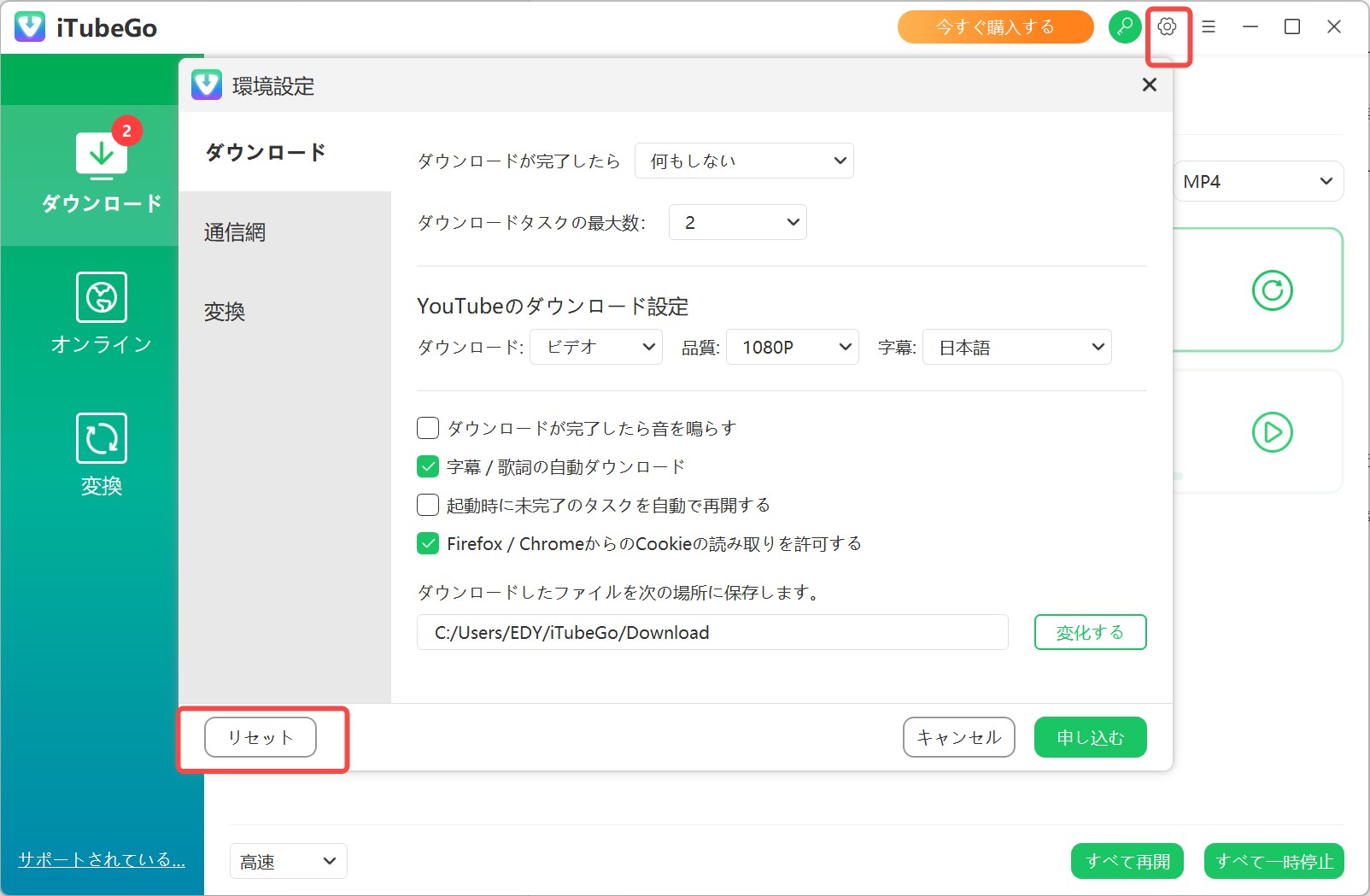Open the ダウンロード sidebar section
Image resolution: width=1370 pixels, height=896 pixels.
tap(102, 174)
